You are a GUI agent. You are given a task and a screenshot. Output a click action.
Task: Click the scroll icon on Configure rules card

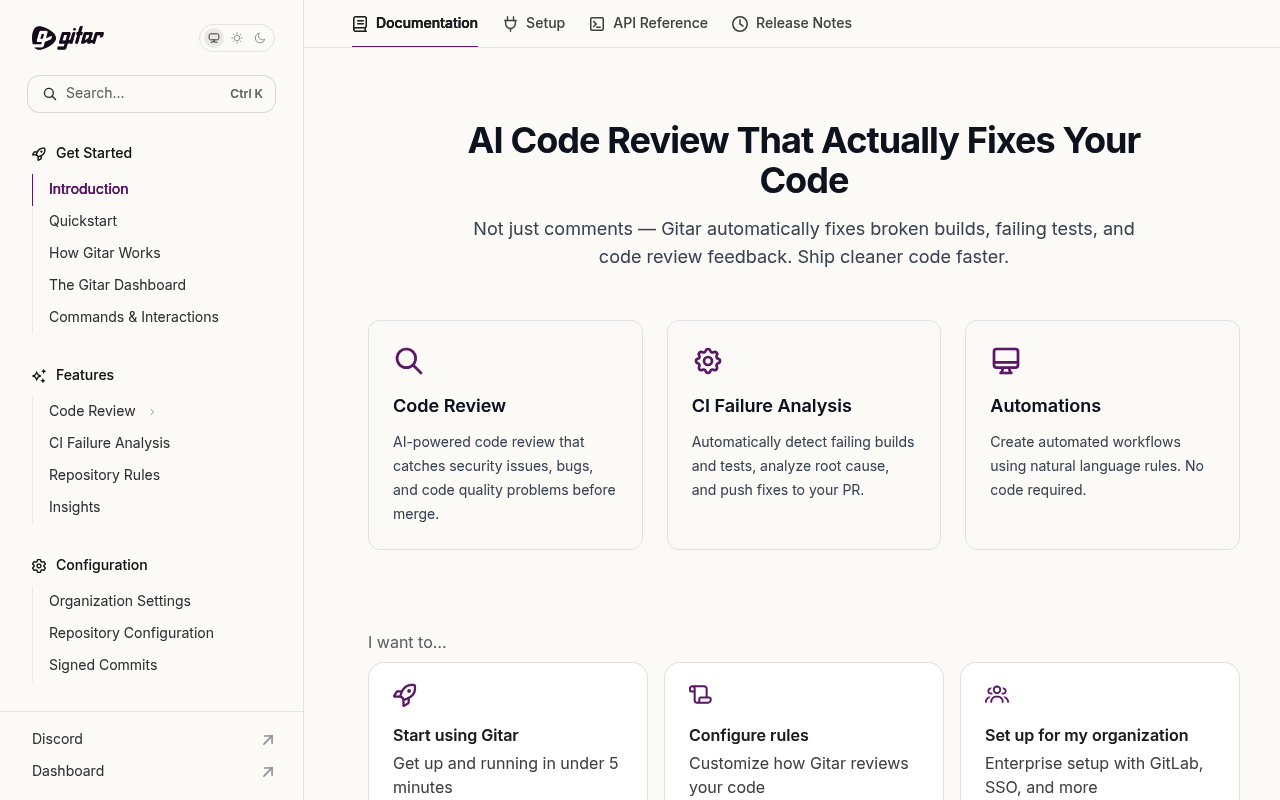[700, 694]
